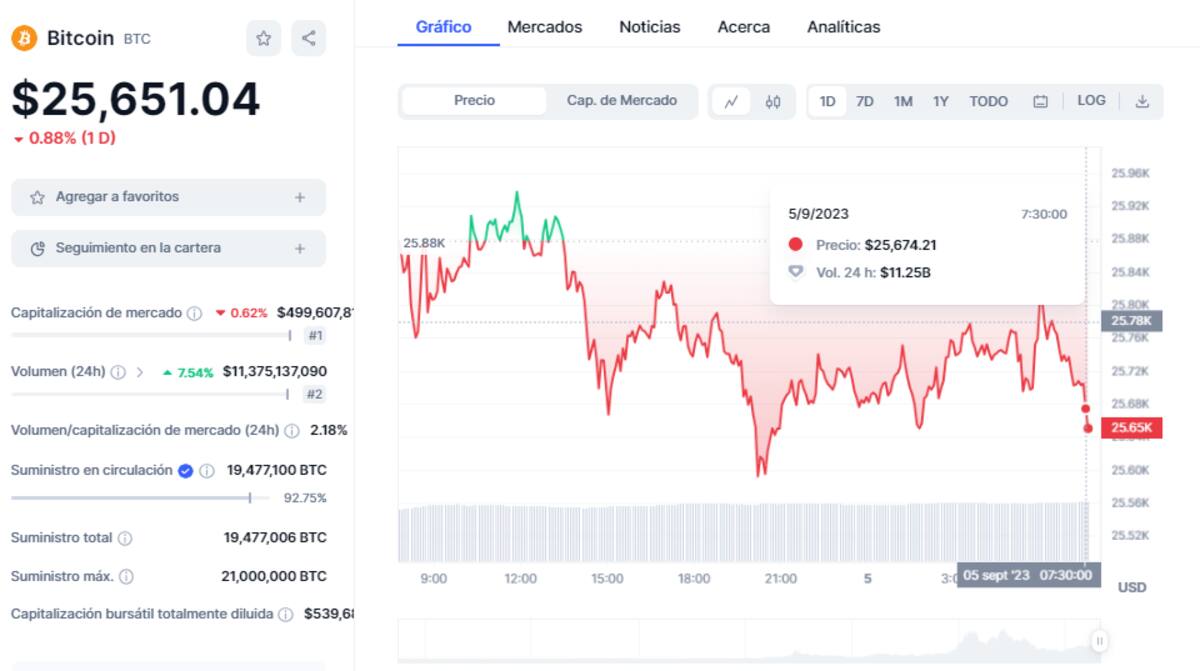Select the 7D time range
Screen dimensions: 1200x671
coord(865,101)
